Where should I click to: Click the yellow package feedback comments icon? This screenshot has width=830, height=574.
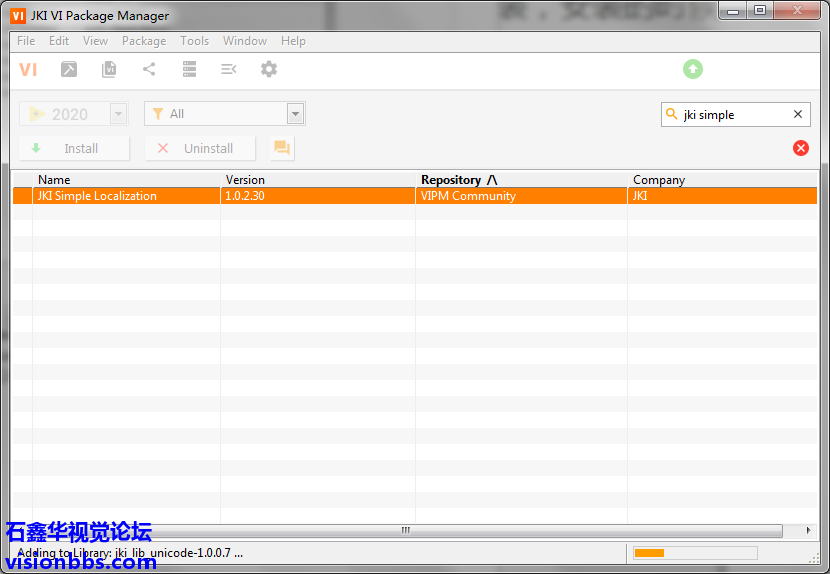pos(282,148)
